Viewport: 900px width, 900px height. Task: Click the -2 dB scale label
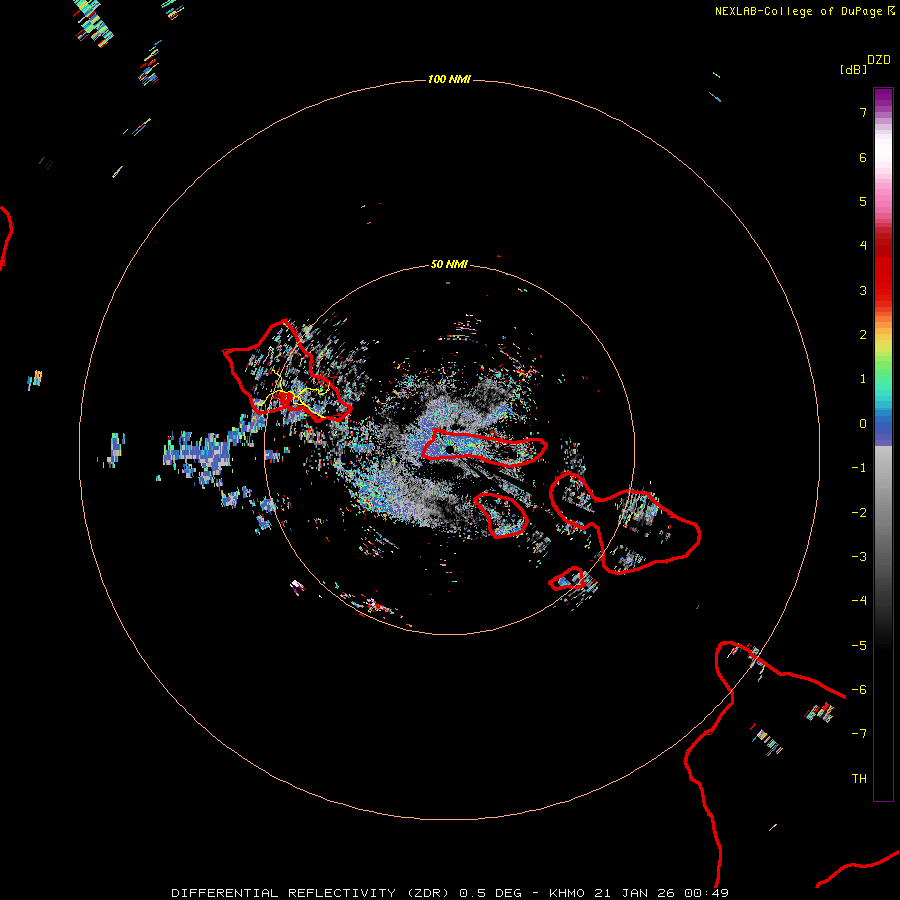point(859,513)
